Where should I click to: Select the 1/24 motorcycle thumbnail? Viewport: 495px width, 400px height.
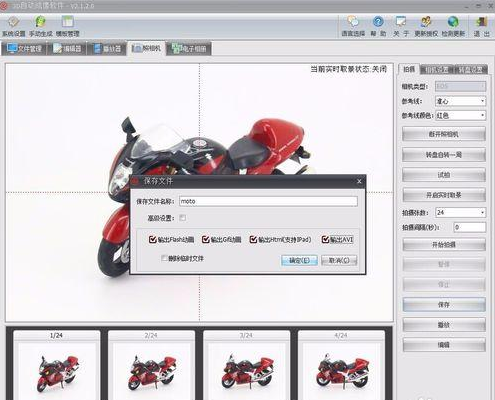(57, 365)
